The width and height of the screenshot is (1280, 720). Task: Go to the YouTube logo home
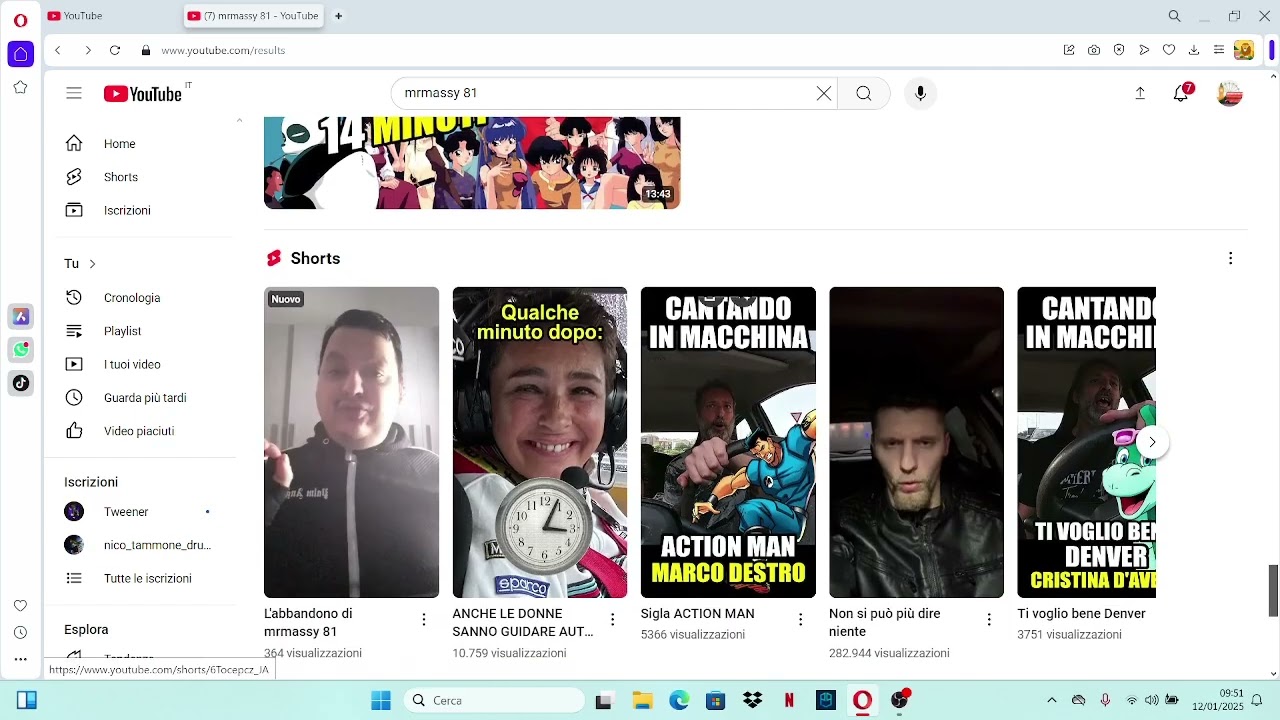[143, 93]
